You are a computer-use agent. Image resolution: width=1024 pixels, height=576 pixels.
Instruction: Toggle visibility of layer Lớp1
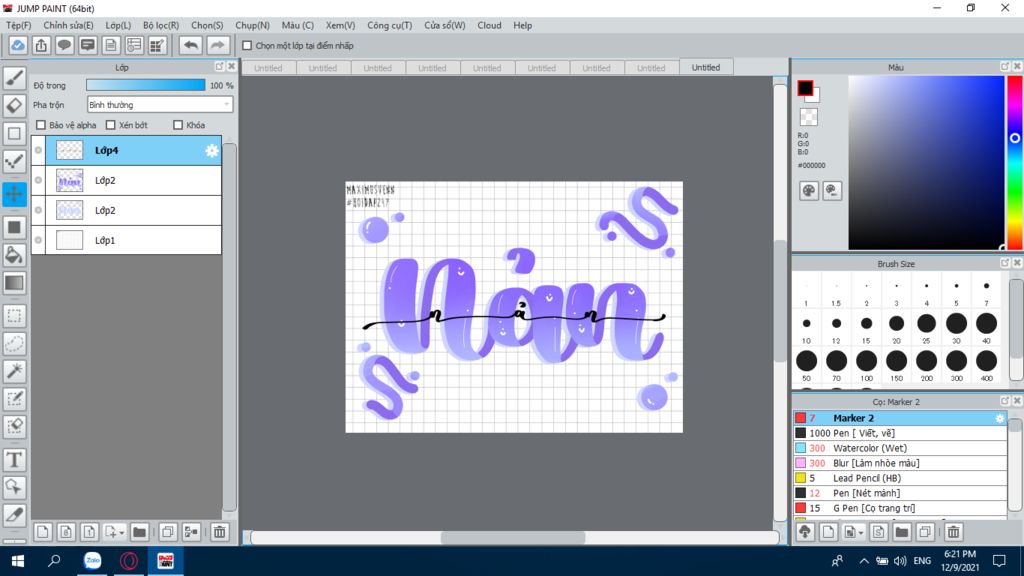(x=39, y=240)
